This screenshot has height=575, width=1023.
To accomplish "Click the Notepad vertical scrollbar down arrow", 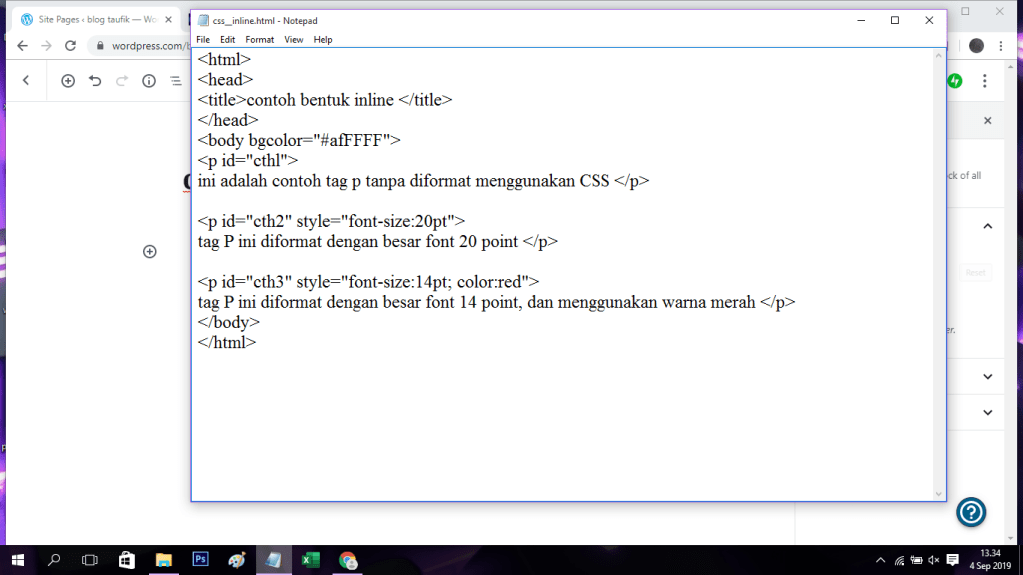I will click(938, 494).
